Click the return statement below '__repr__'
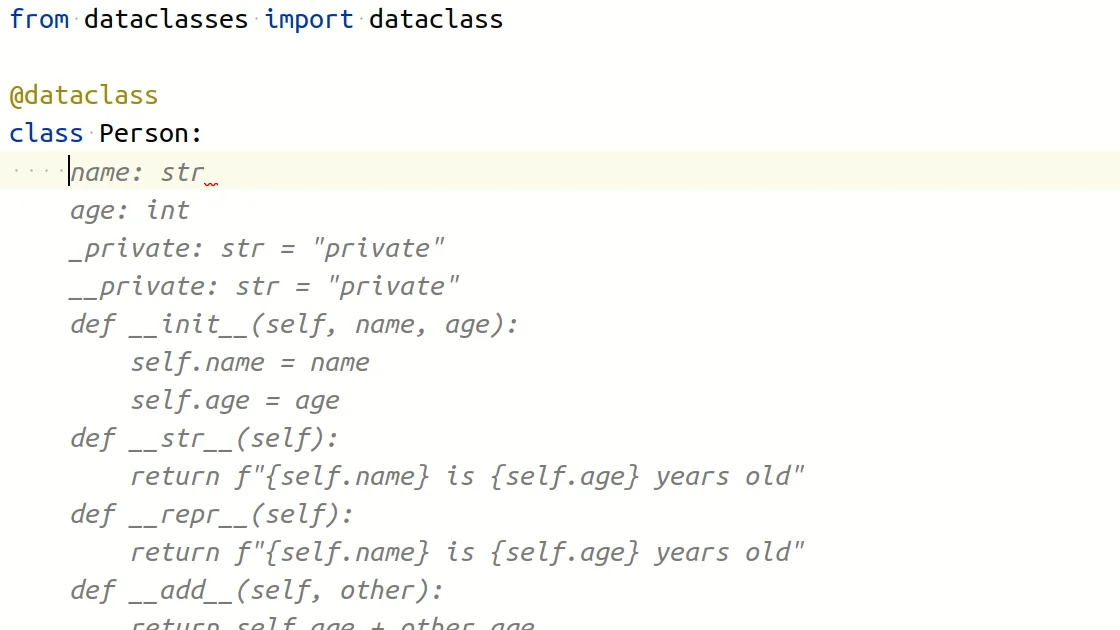The image size is (1120, 630). (467, 552)
